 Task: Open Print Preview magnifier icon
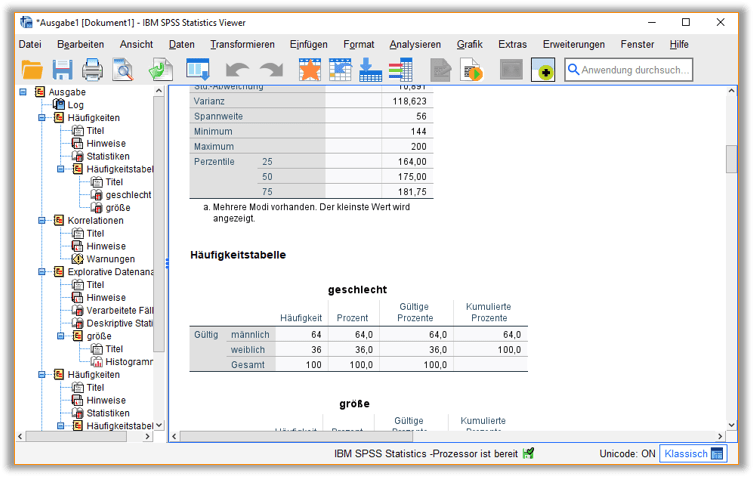click(x=123, y=70)
